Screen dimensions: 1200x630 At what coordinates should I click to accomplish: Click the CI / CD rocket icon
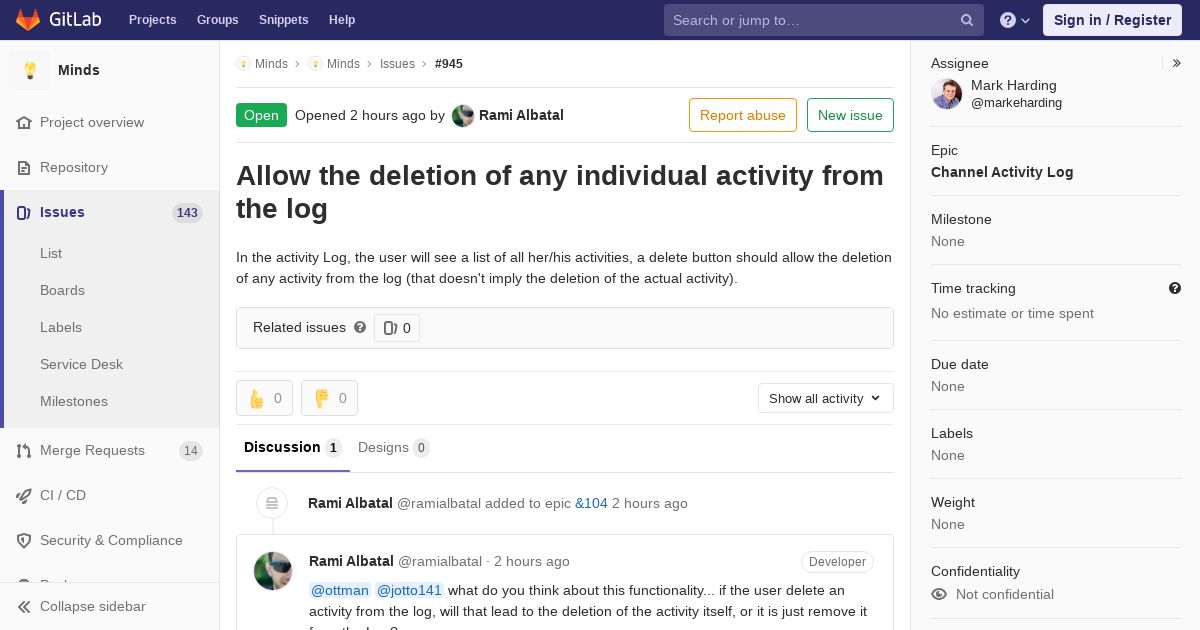pyautogui.click(x=24, y=496)
